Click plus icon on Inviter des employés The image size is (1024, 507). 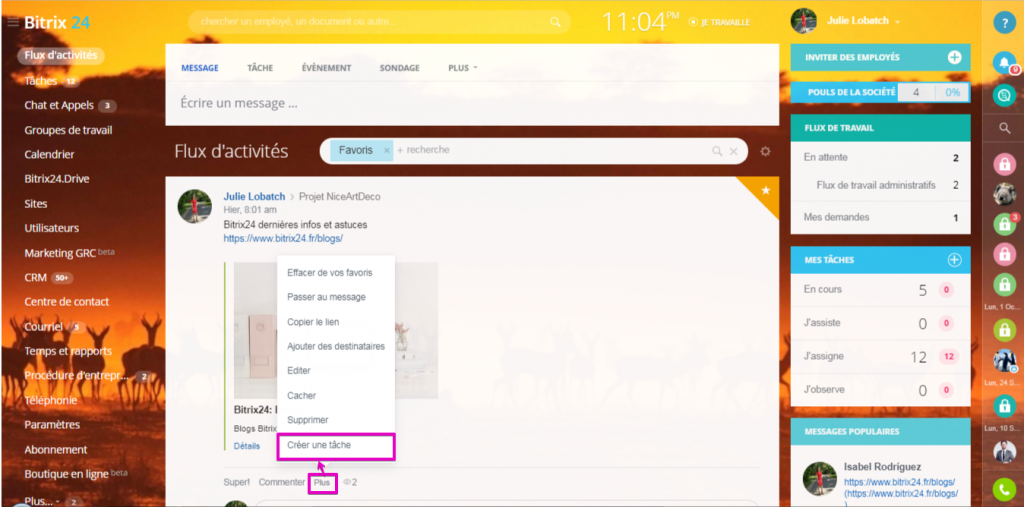954,57
